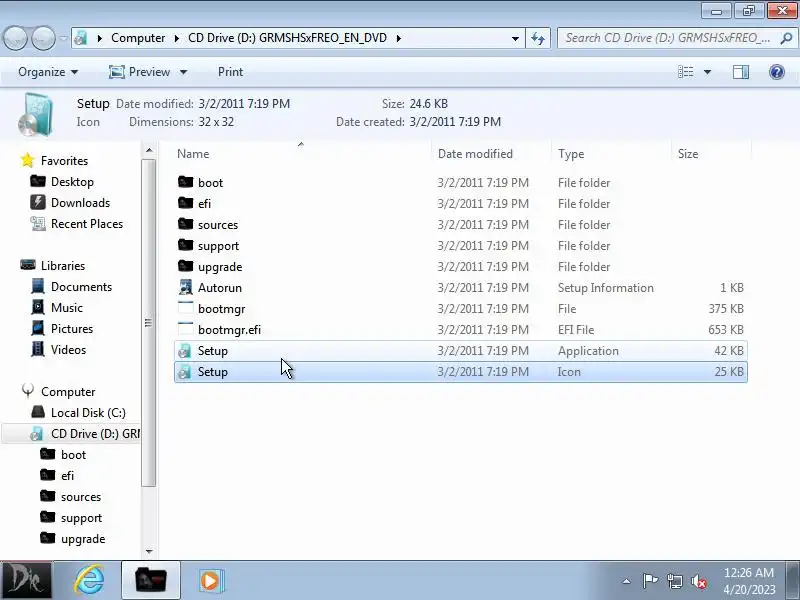Image resolution: width=800 pixels, height=600 pixels.
Task: Select the efi folder icon in file list
Action: point(186,203)
